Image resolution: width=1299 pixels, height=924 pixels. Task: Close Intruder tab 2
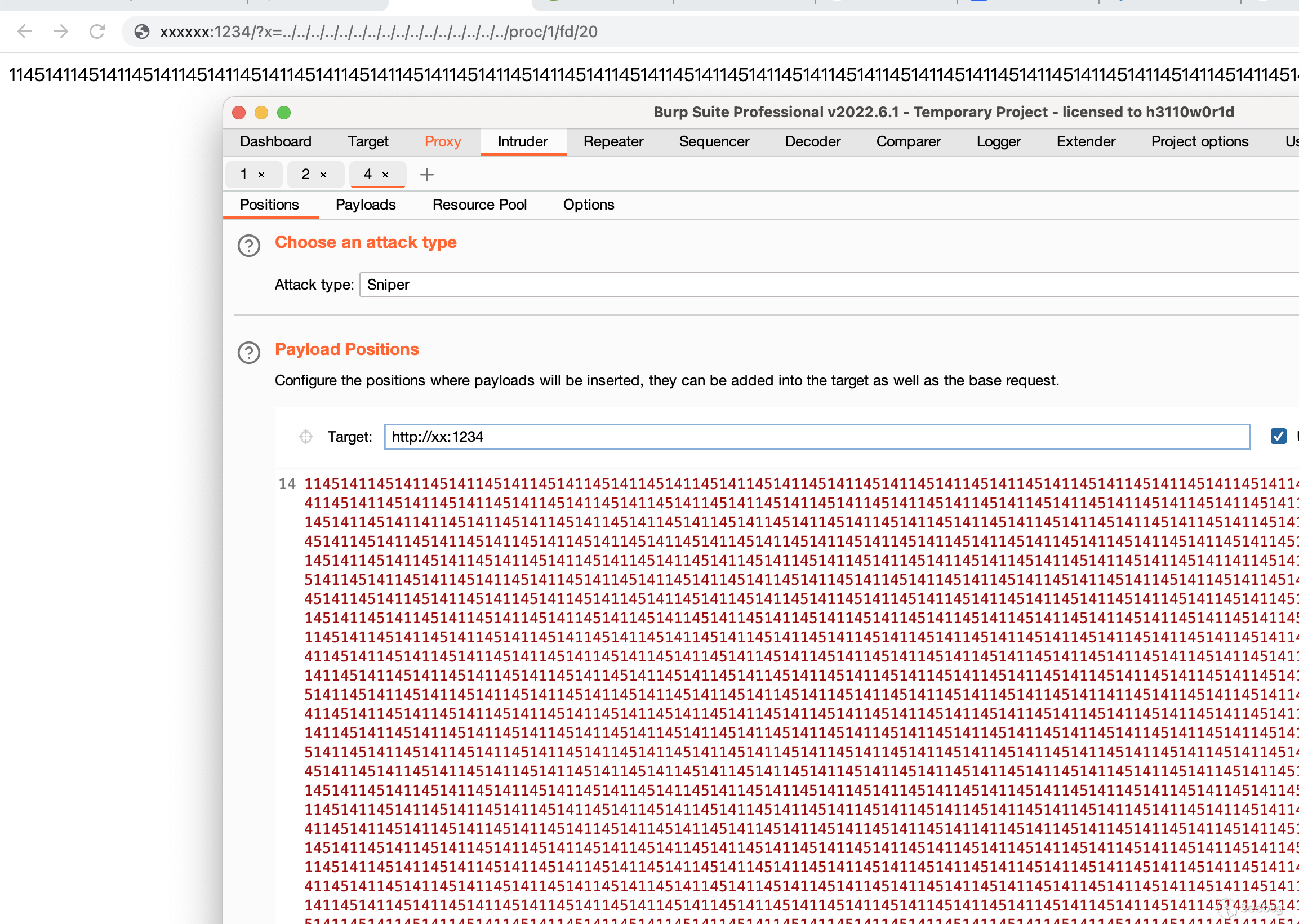click(323, 175)
